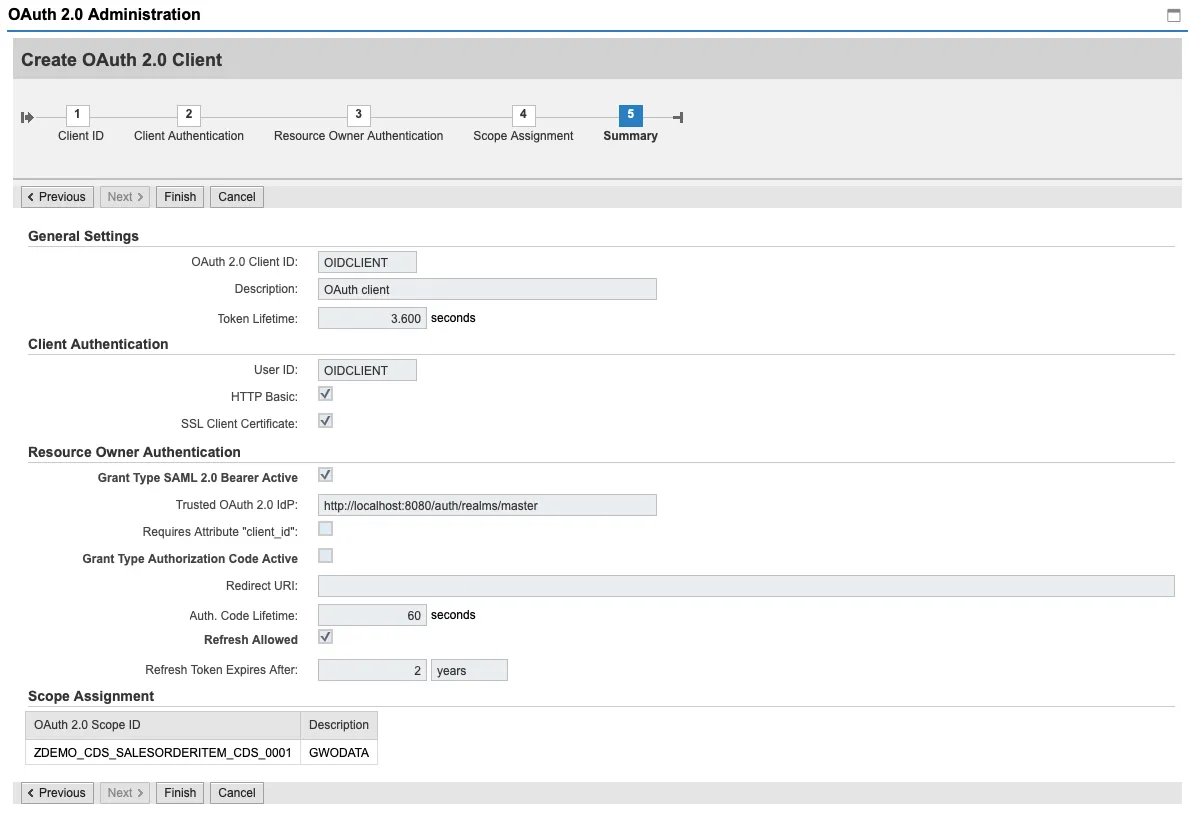The image size is (1189, 814).
Task: Open the refresh token years unit dropdown
Action: (x=469, y=670)
